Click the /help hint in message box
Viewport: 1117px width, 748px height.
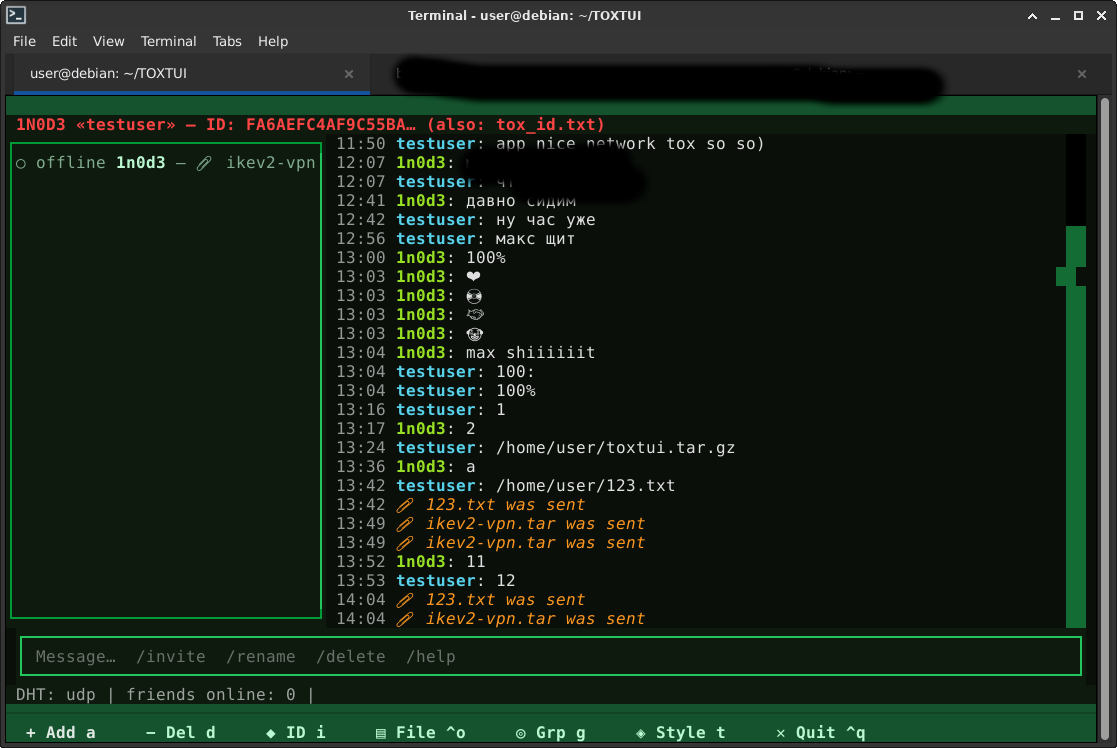[431, 657]
